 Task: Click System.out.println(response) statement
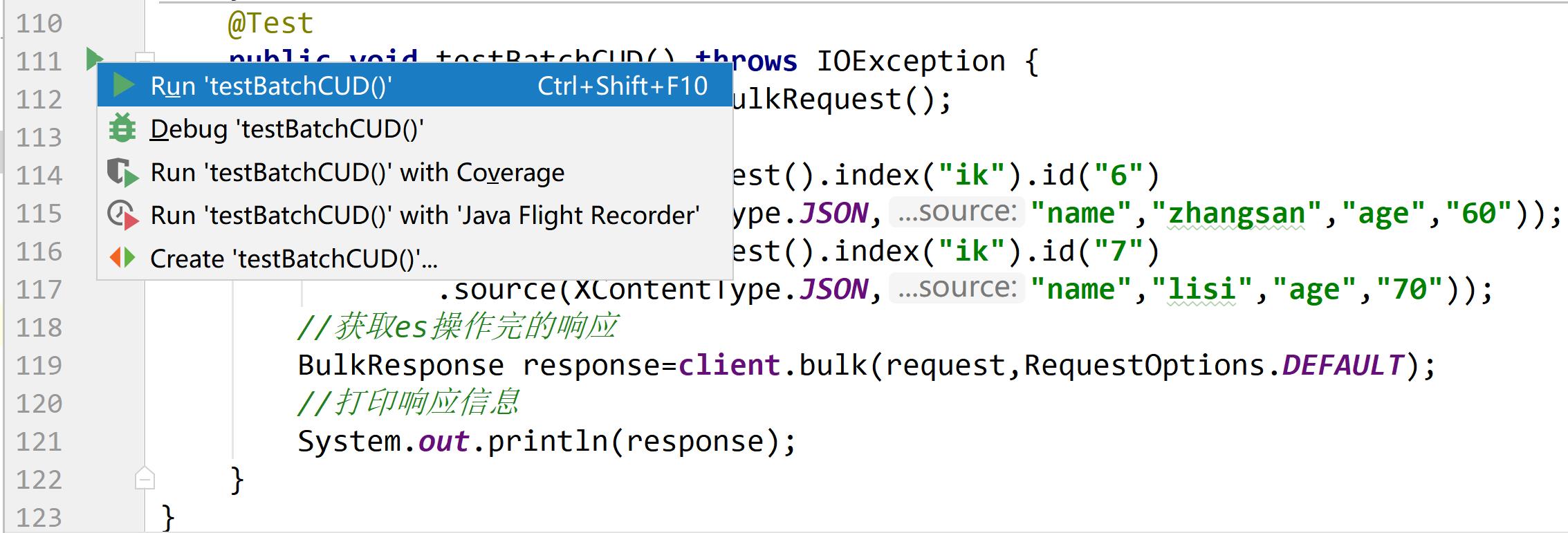(548, 441)
